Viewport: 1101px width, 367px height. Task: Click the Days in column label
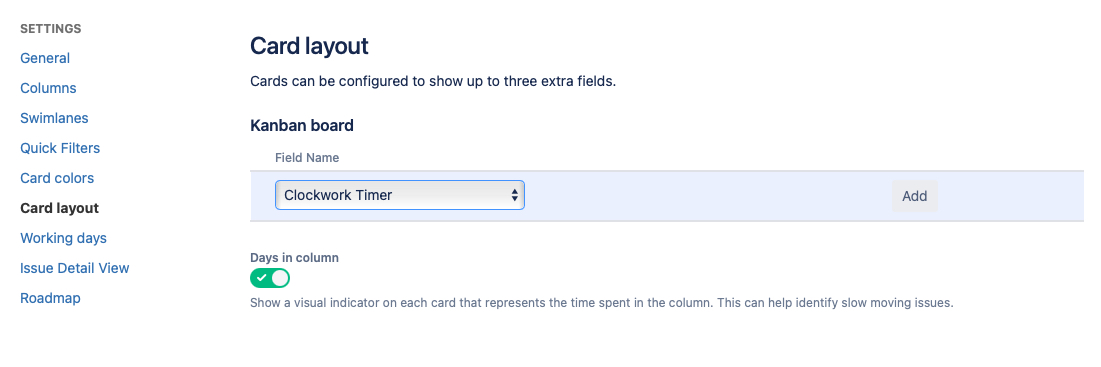coord(294,258)
